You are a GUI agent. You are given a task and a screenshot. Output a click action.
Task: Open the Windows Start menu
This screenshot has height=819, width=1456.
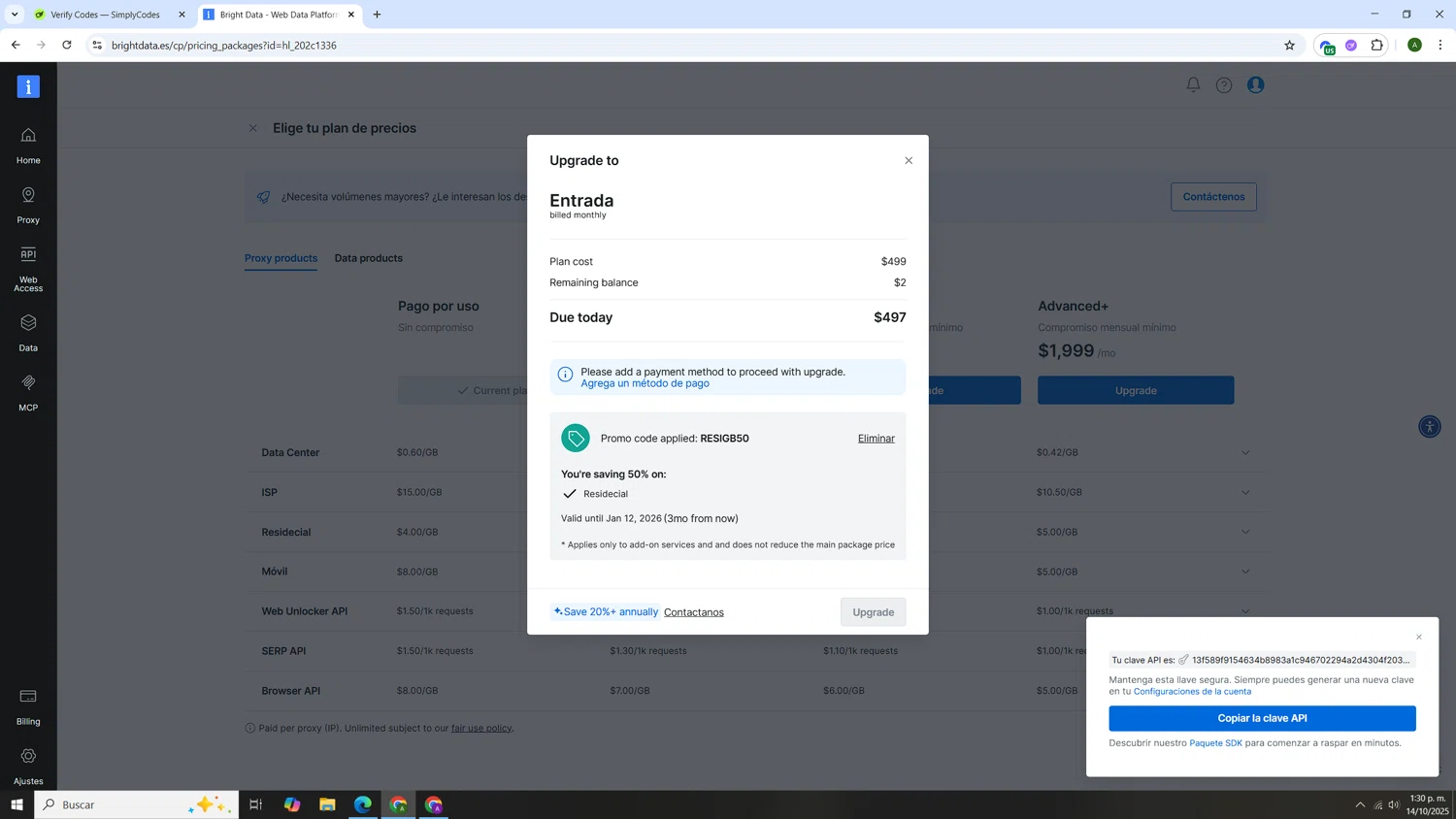coord(17,804)
